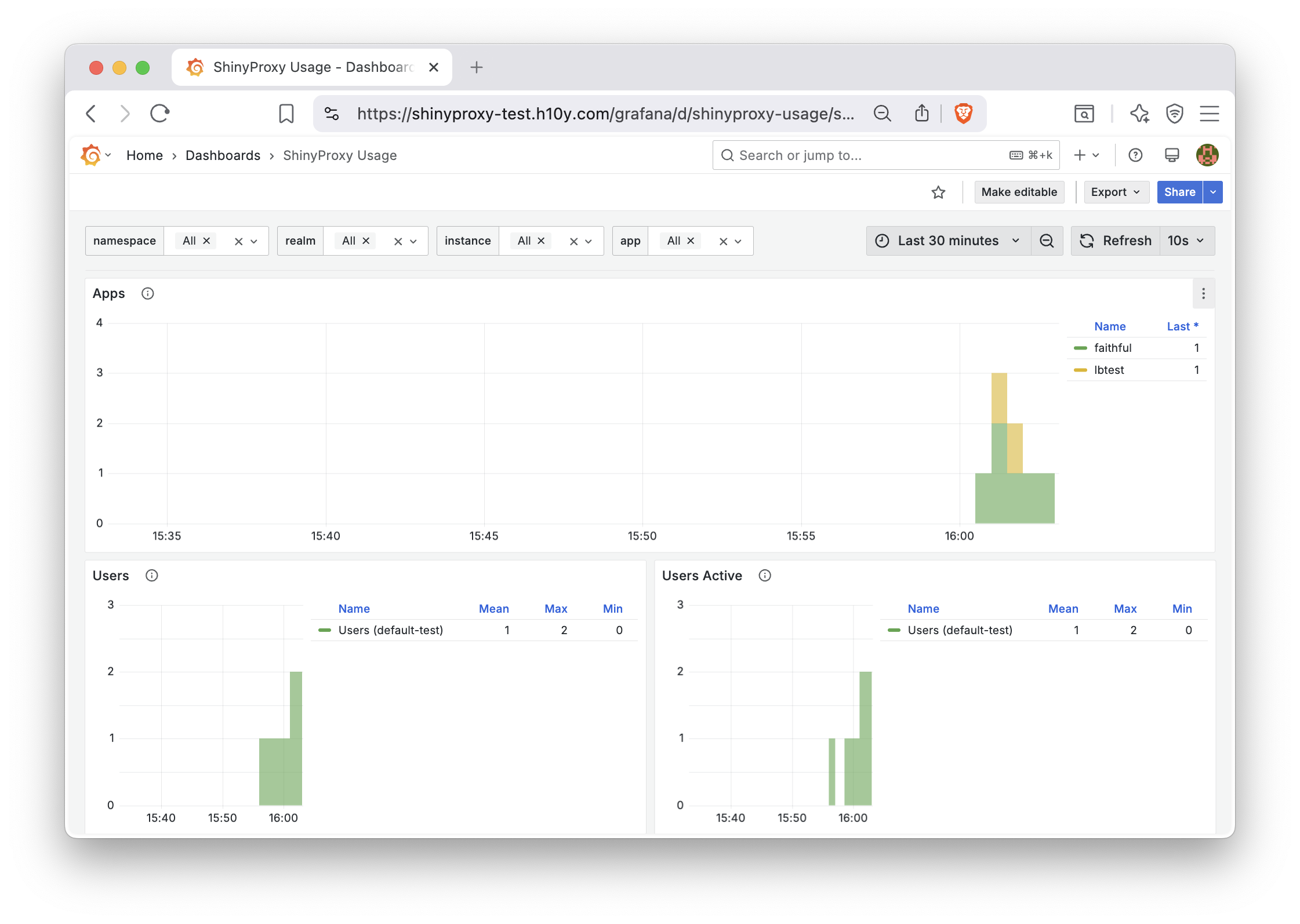Click the Share button
Viewport: 1300px width, 924px height.
pos(1179,192)
